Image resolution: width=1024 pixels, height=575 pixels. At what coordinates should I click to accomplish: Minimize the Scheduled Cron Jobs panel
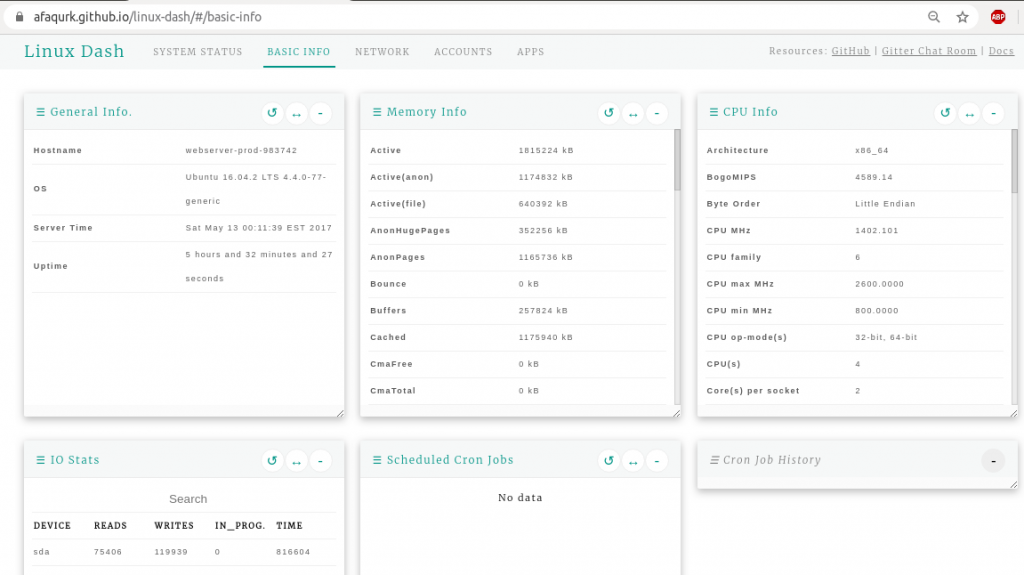coord(656,461)
